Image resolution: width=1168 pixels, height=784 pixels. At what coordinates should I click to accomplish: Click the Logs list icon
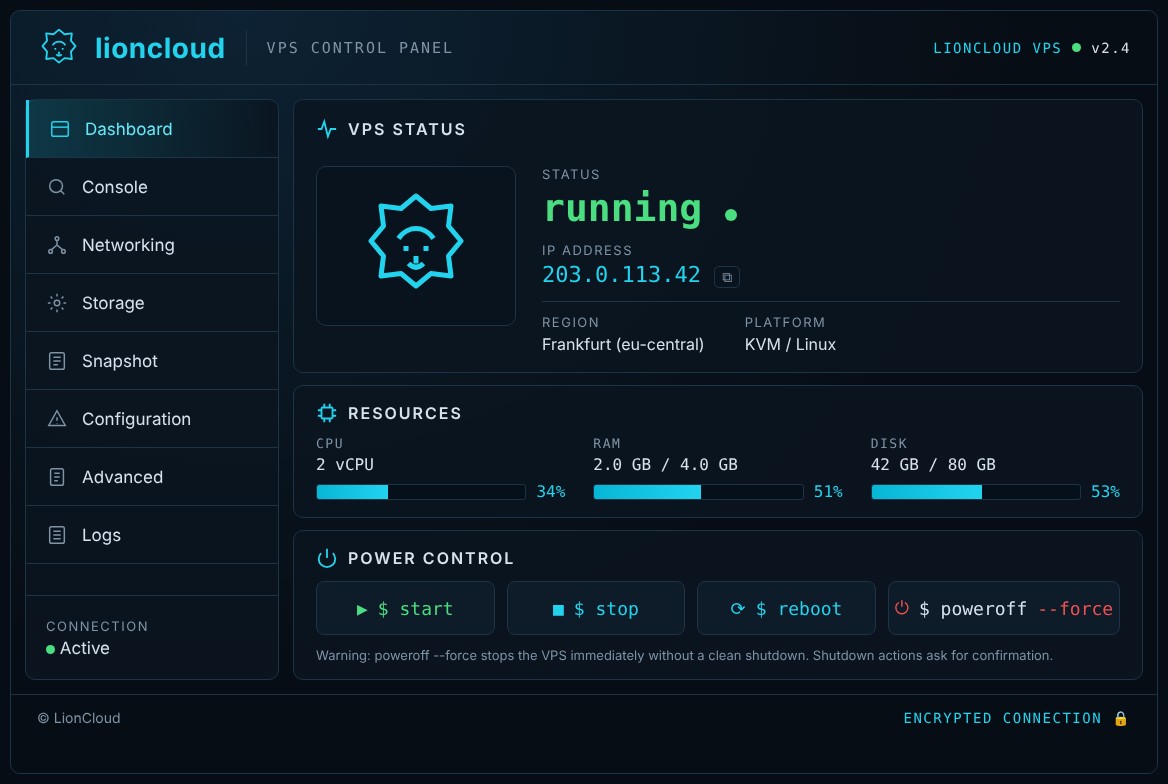tap(57, 535)
